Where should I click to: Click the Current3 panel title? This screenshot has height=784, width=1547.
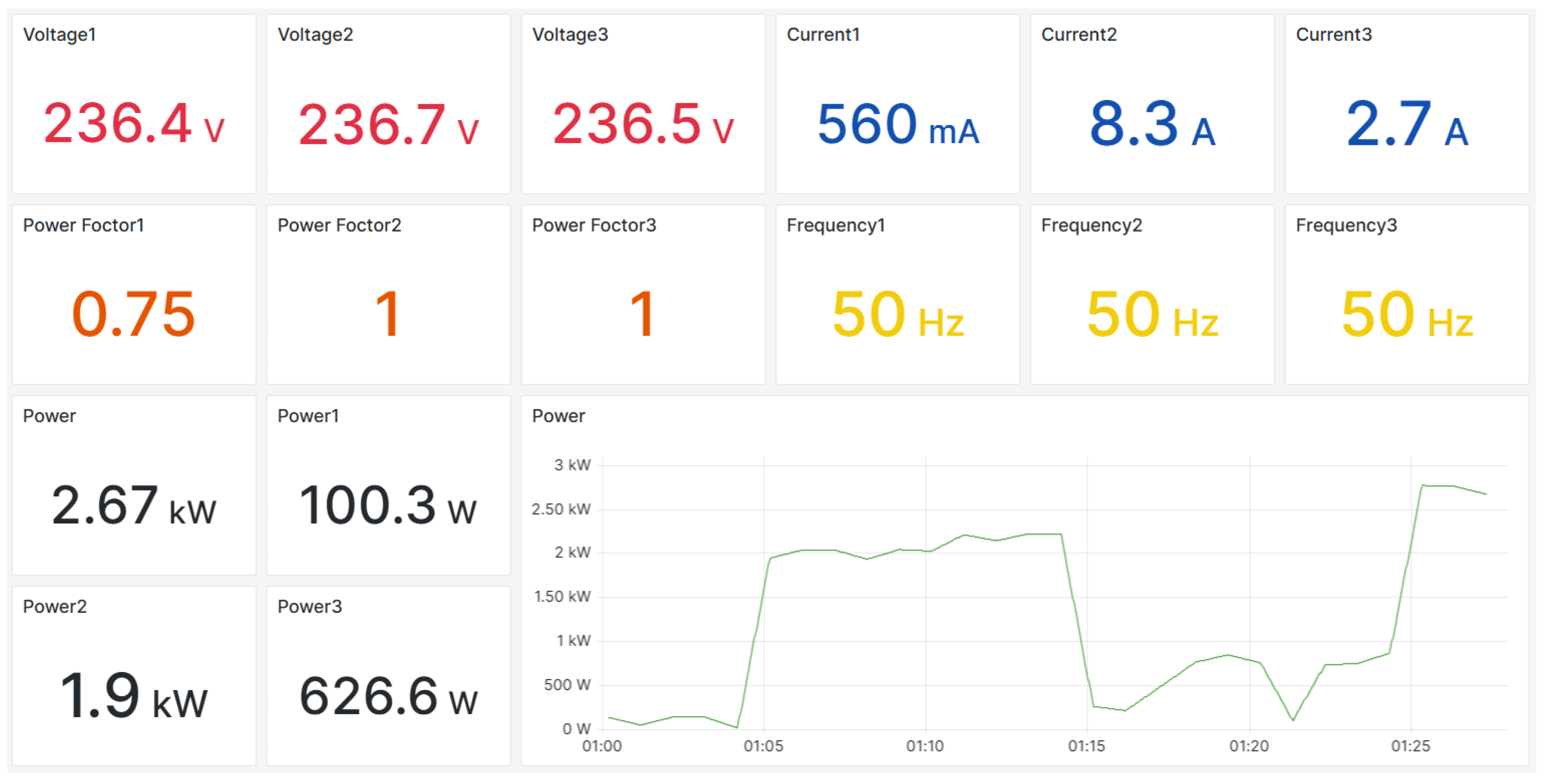click(1334, 35)
